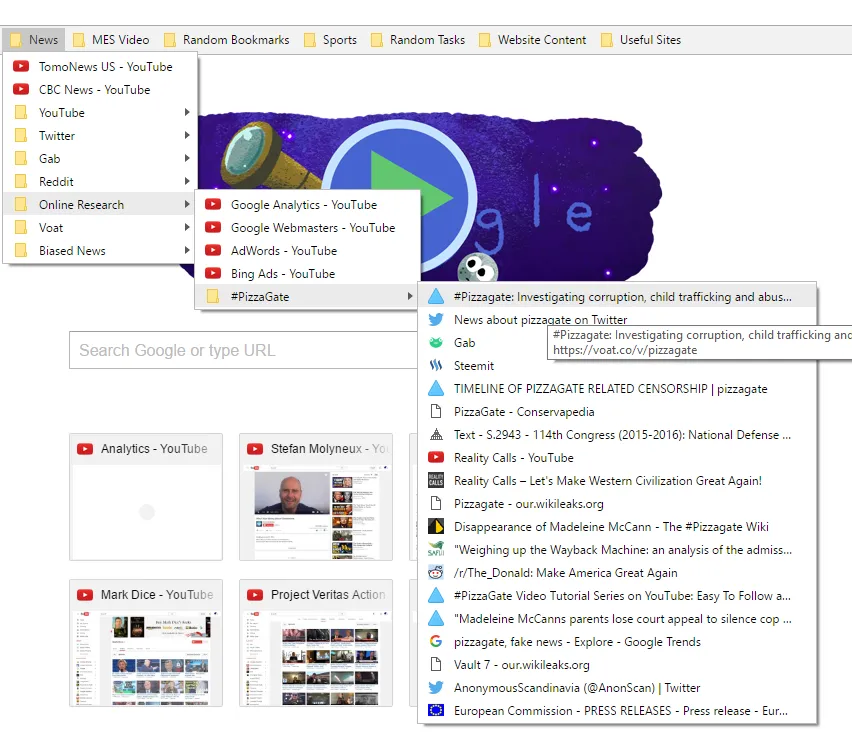Open Mark Dice - YouTube thumbnail tile
Viewport: 852px width, 744px height.
click(x=146, y=643)
